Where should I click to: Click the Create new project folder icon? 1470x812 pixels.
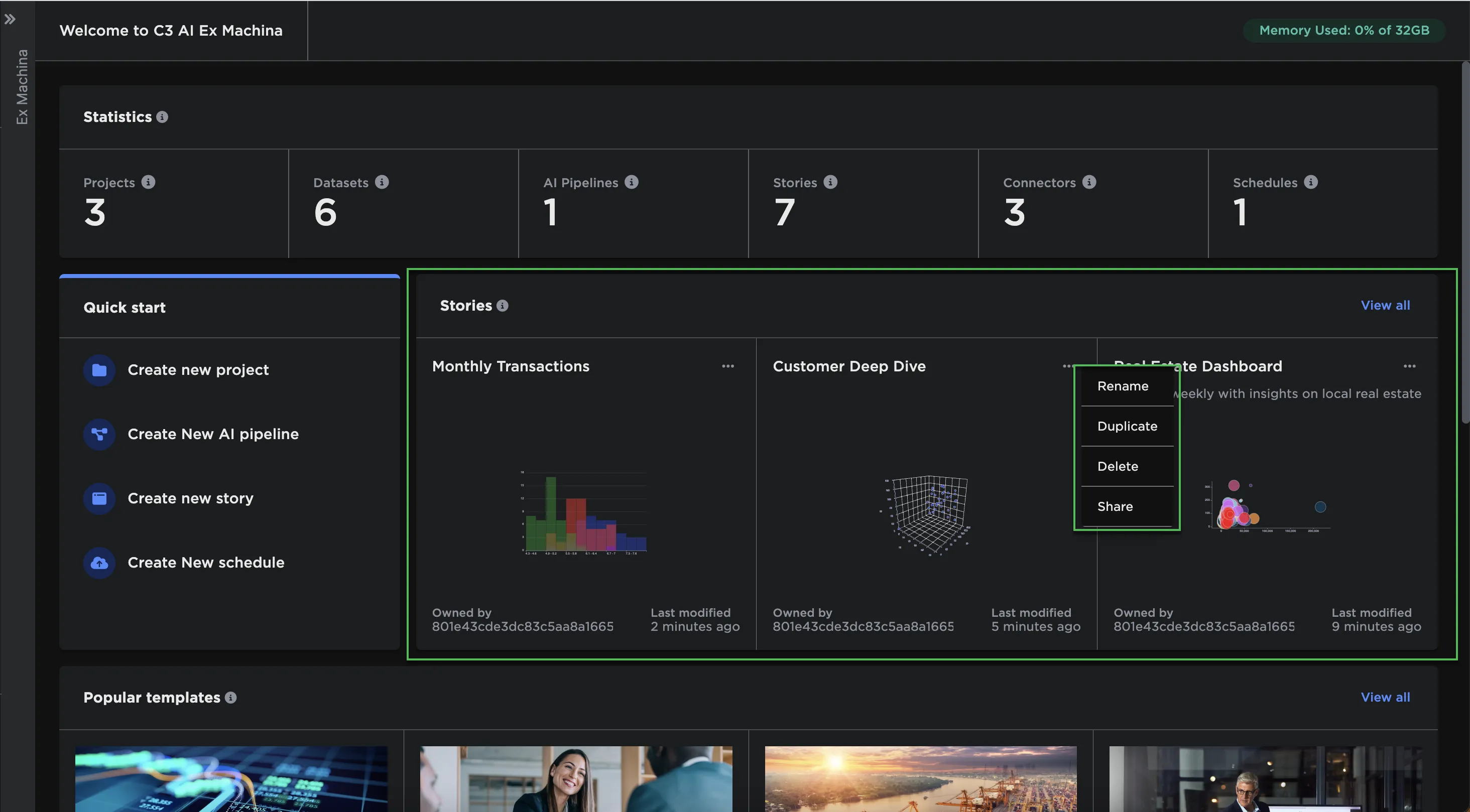[99, 370]
